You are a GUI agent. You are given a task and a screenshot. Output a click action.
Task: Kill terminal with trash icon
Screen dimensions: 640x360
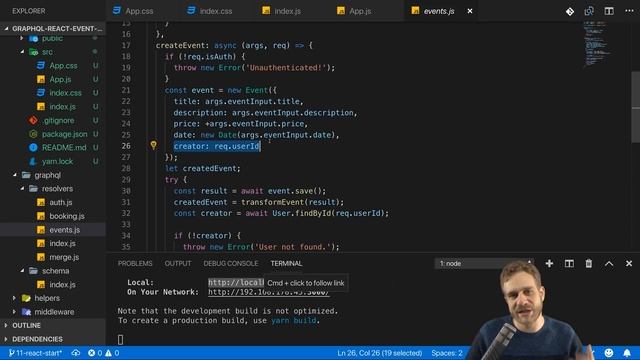point(589,264)
